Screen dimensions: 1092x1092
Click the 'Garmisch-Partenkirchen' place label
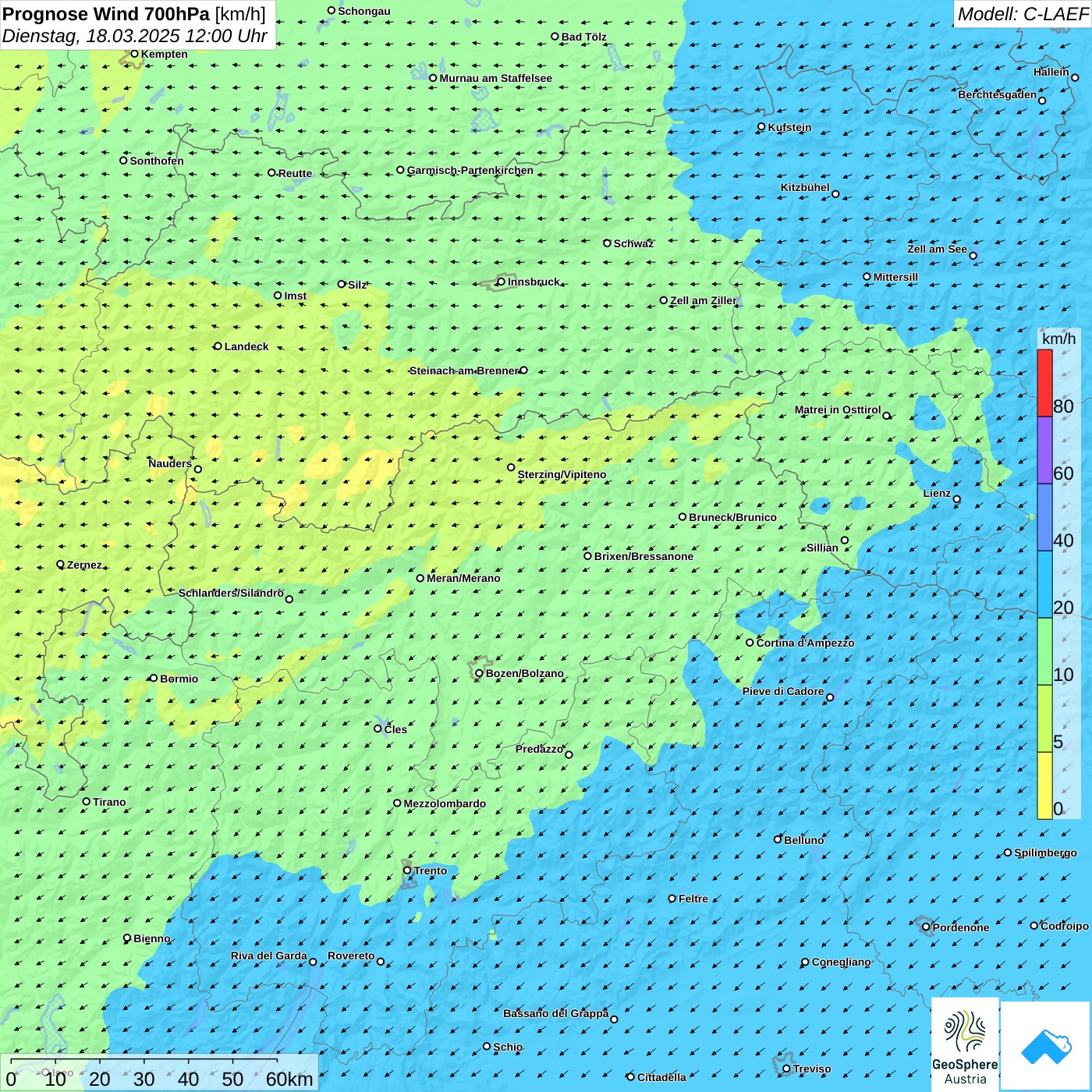[470, 170]
